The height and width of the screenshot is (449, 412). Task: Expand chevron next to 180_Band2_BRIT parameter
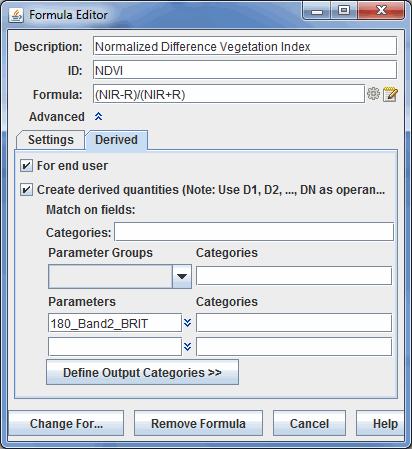click(188, 323)
